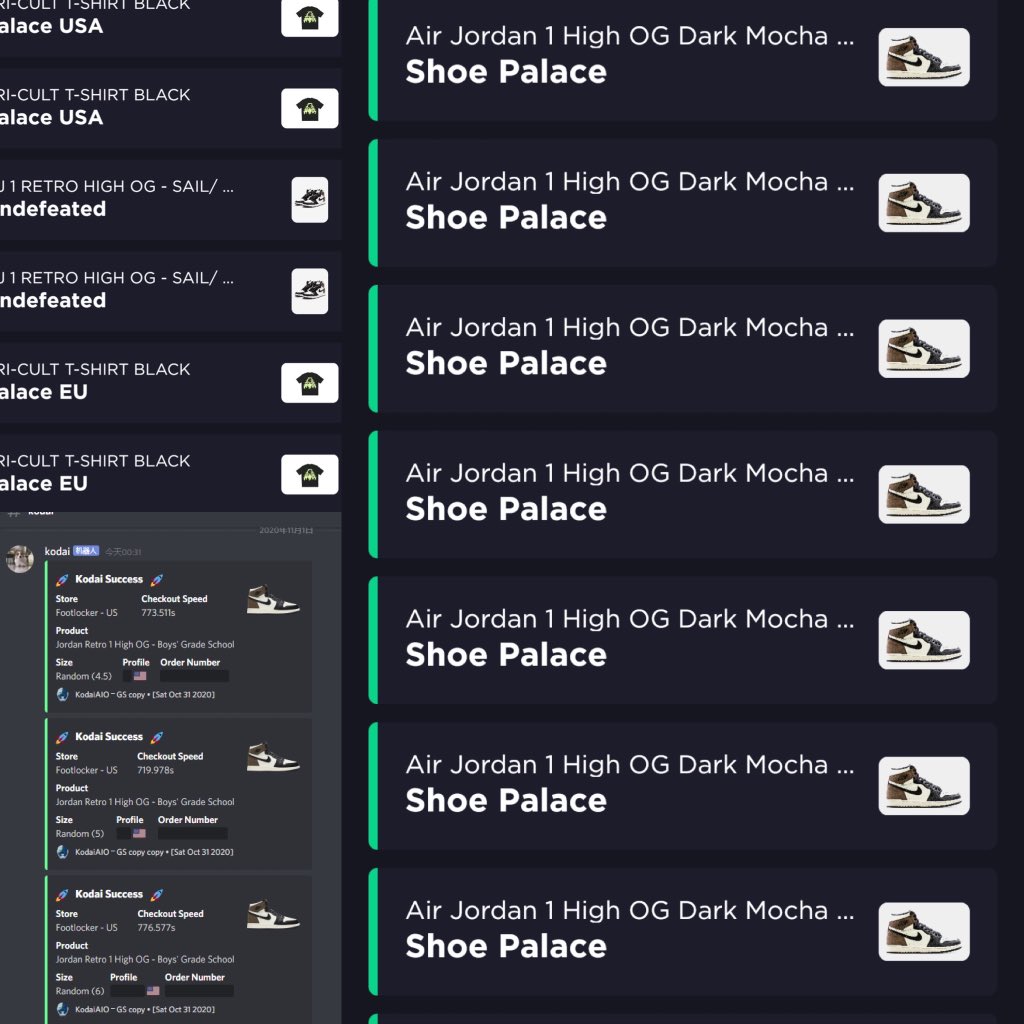Click the second Palace USA store name
Screen dimensions: 1024x1024
click(x=52, y=118)
